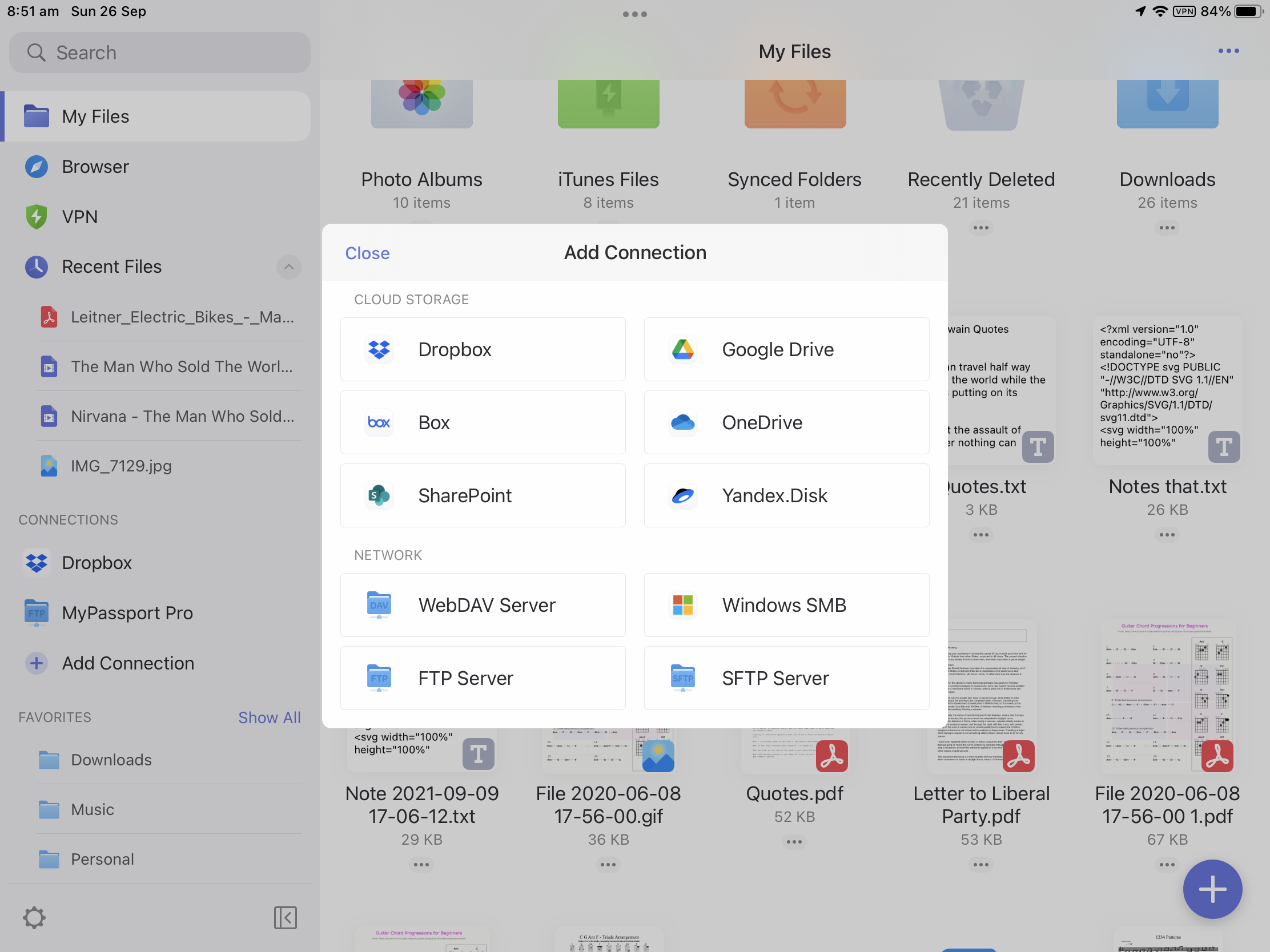Show All favorites
This screenshot has width=1270, height=952.
(x=270, y=717)
